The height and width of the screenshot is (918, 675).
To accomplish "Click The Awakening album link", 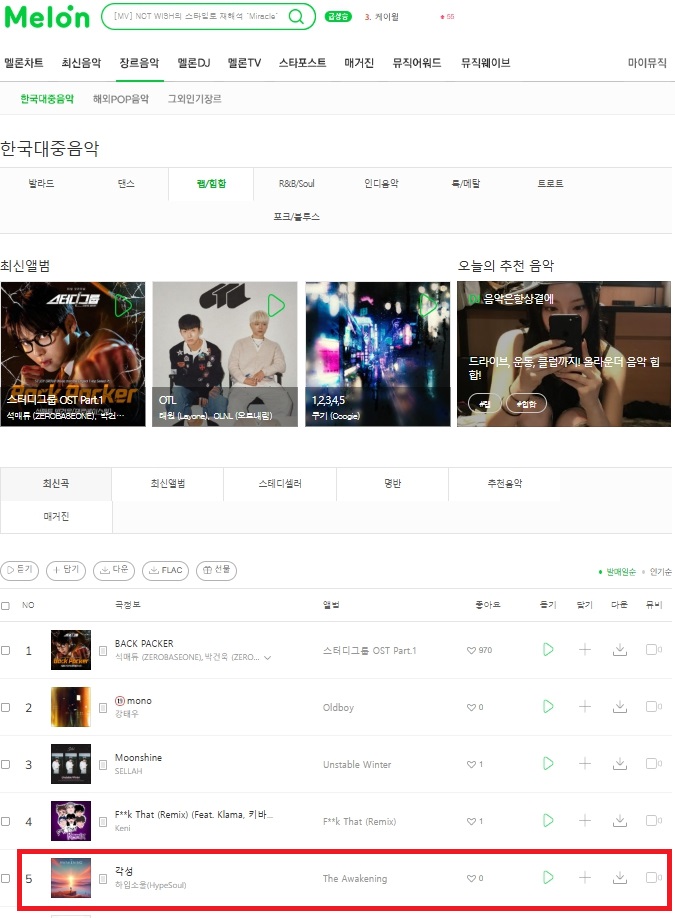I will pos(355,878).
